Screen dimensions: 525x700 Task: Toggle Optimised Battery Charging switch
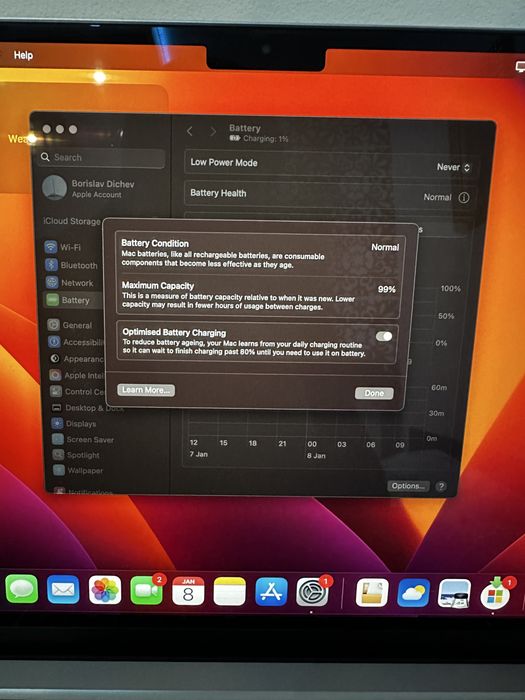pyautogui.click(x=384, y=336)
